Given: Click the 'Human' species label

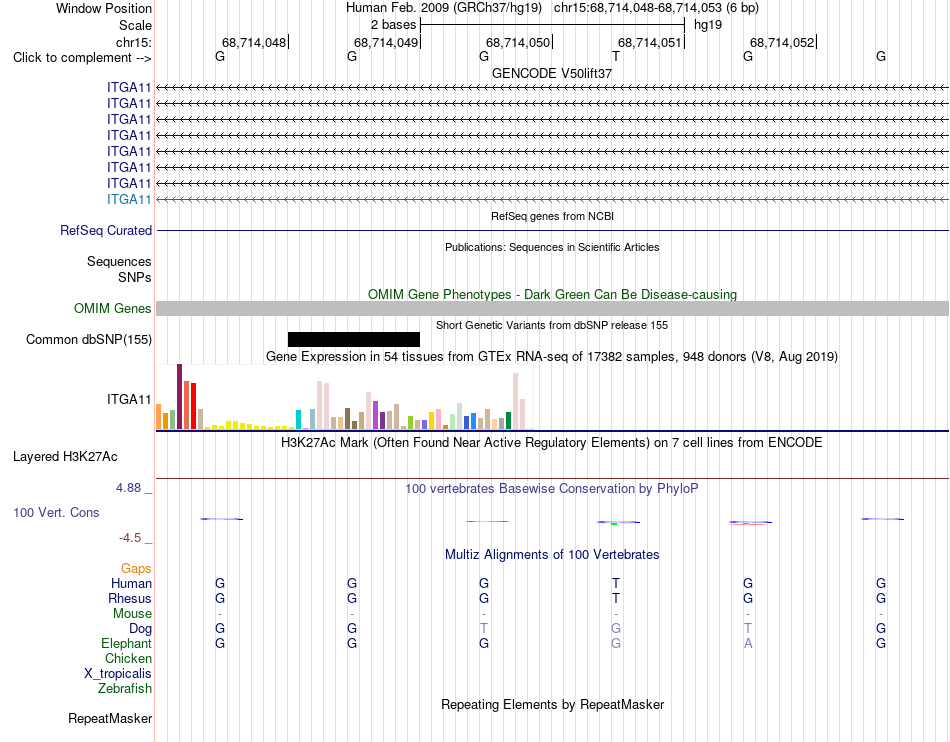Looking at the screenshot, I should point(131,583).
